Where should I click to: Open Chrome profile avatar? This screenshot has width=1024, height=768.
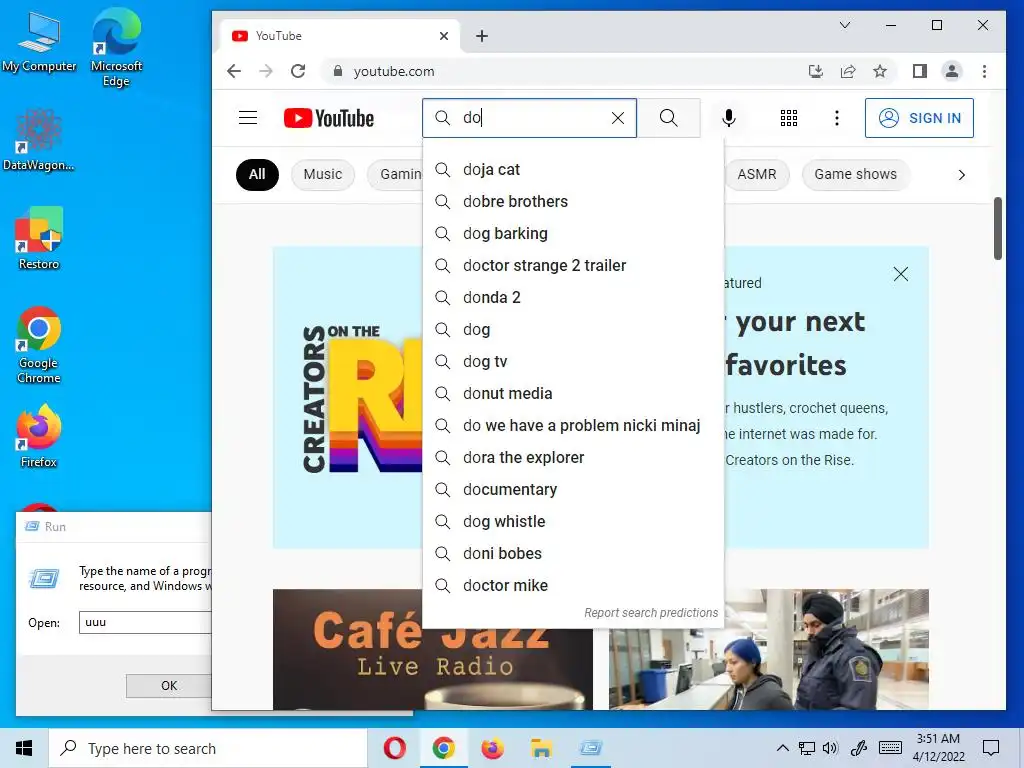pos(952,71)
